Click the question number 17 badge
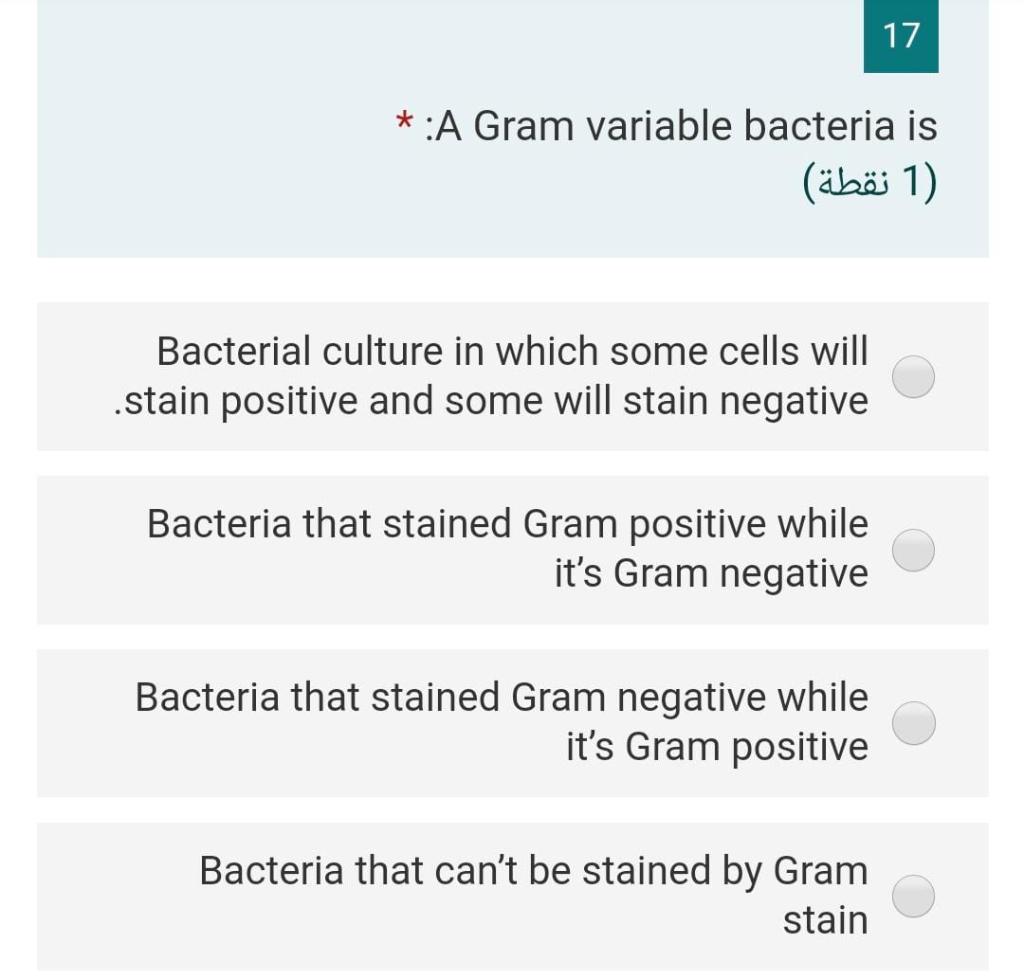 click(x=900, y=37)
